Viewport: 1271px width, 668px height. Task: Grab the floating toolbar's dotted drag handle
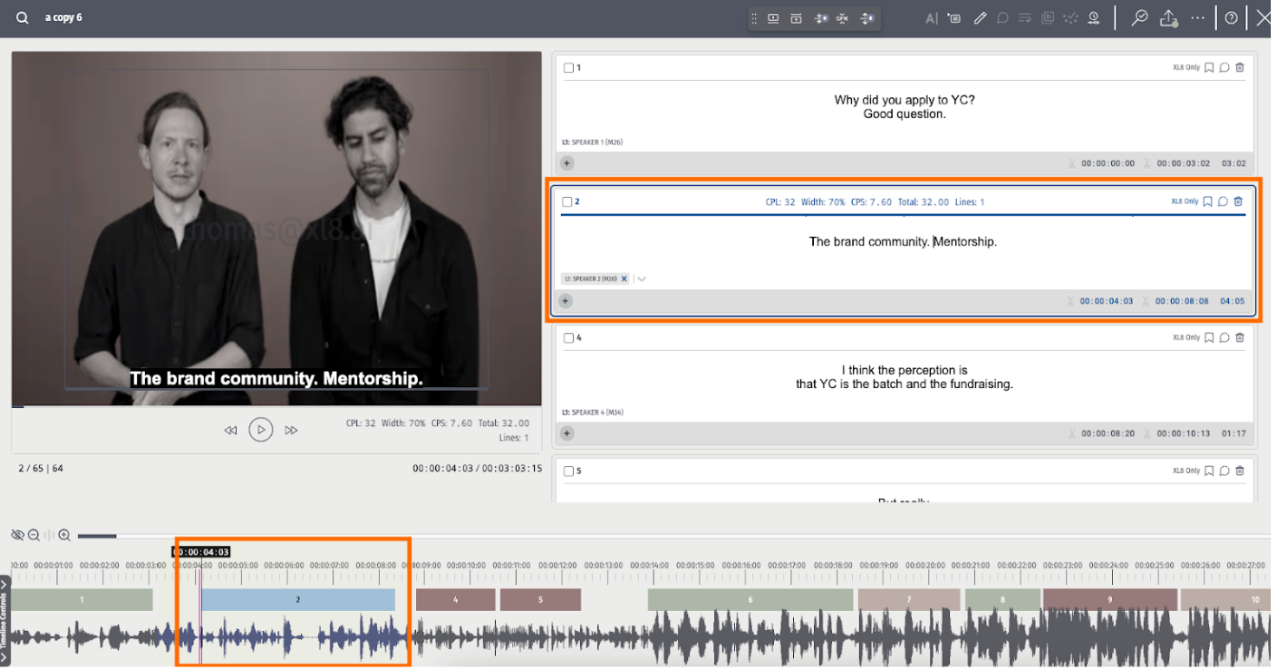point(755,18)
